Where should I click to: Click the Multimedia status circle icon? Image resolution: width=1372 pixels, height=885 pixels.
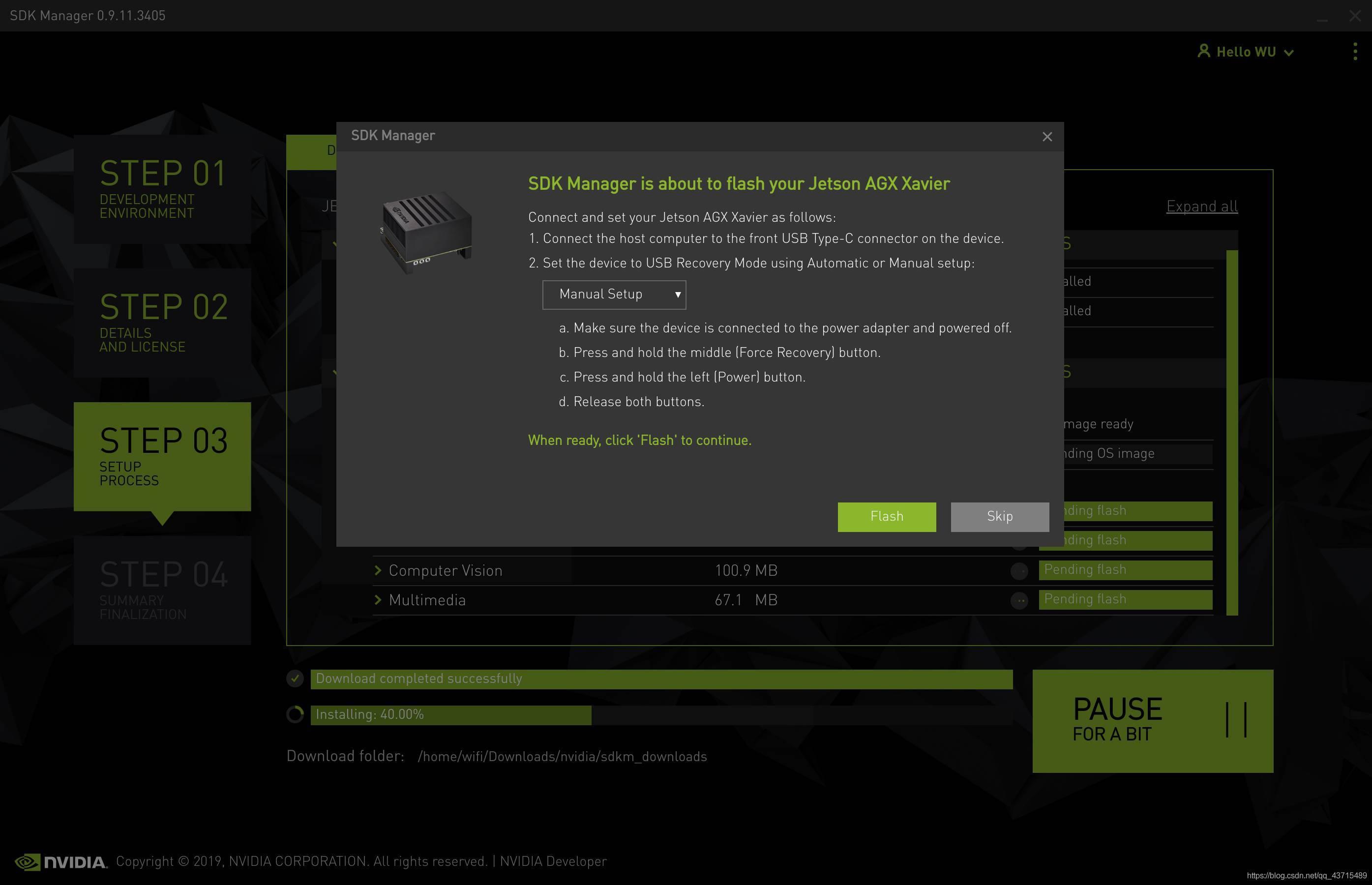coord(1018,600)
